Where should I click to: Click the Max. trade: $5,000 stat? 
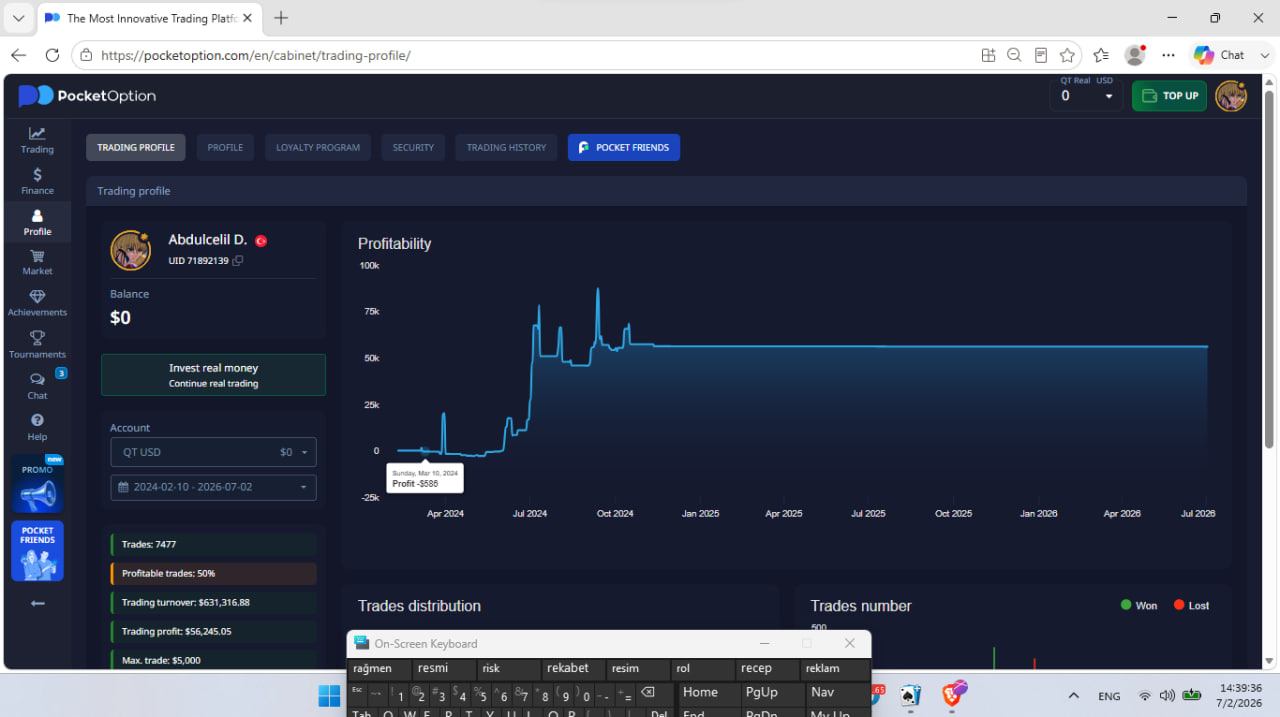click(213, 660)
